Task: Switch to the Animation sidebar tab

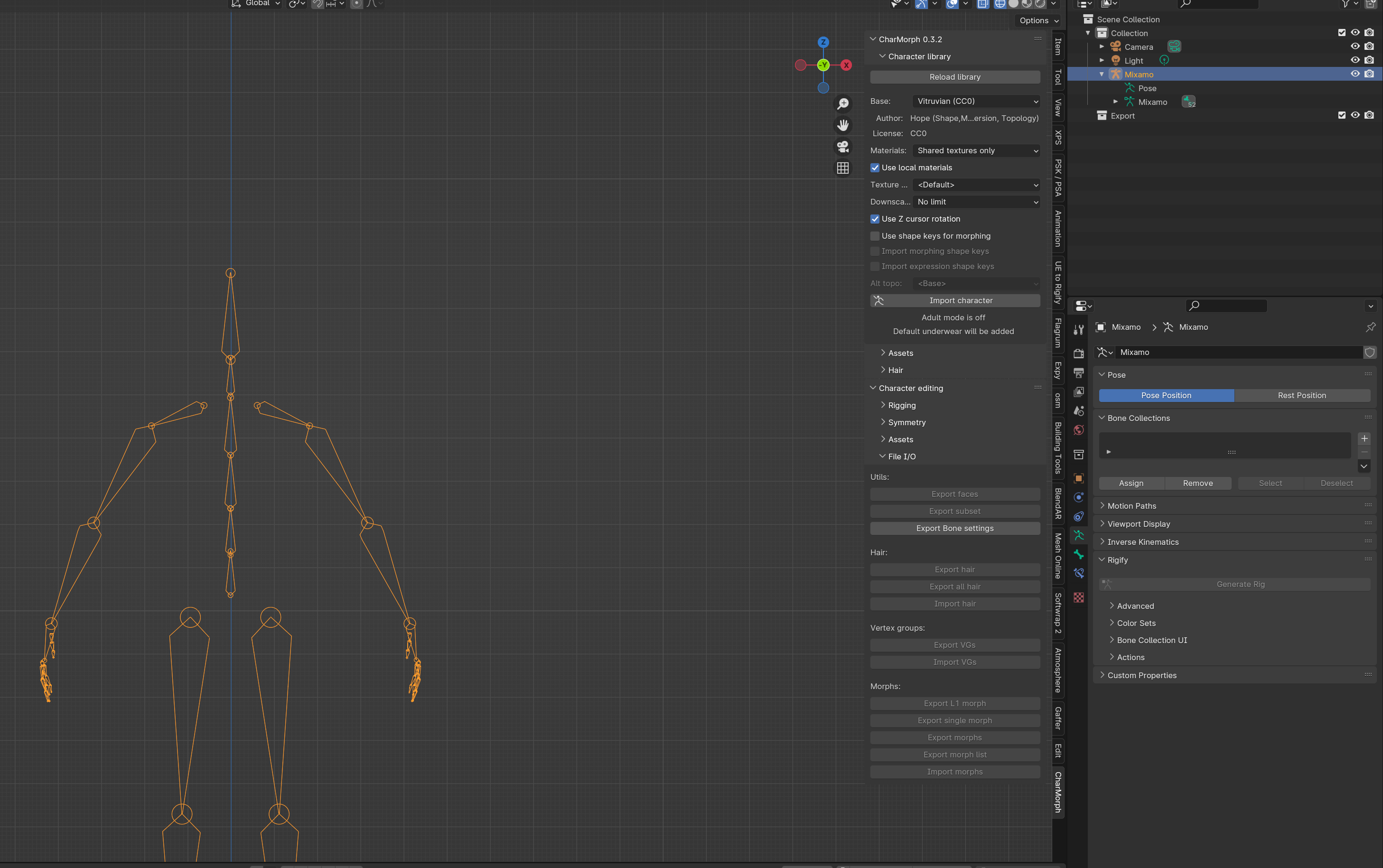Action: [1058, 228]
